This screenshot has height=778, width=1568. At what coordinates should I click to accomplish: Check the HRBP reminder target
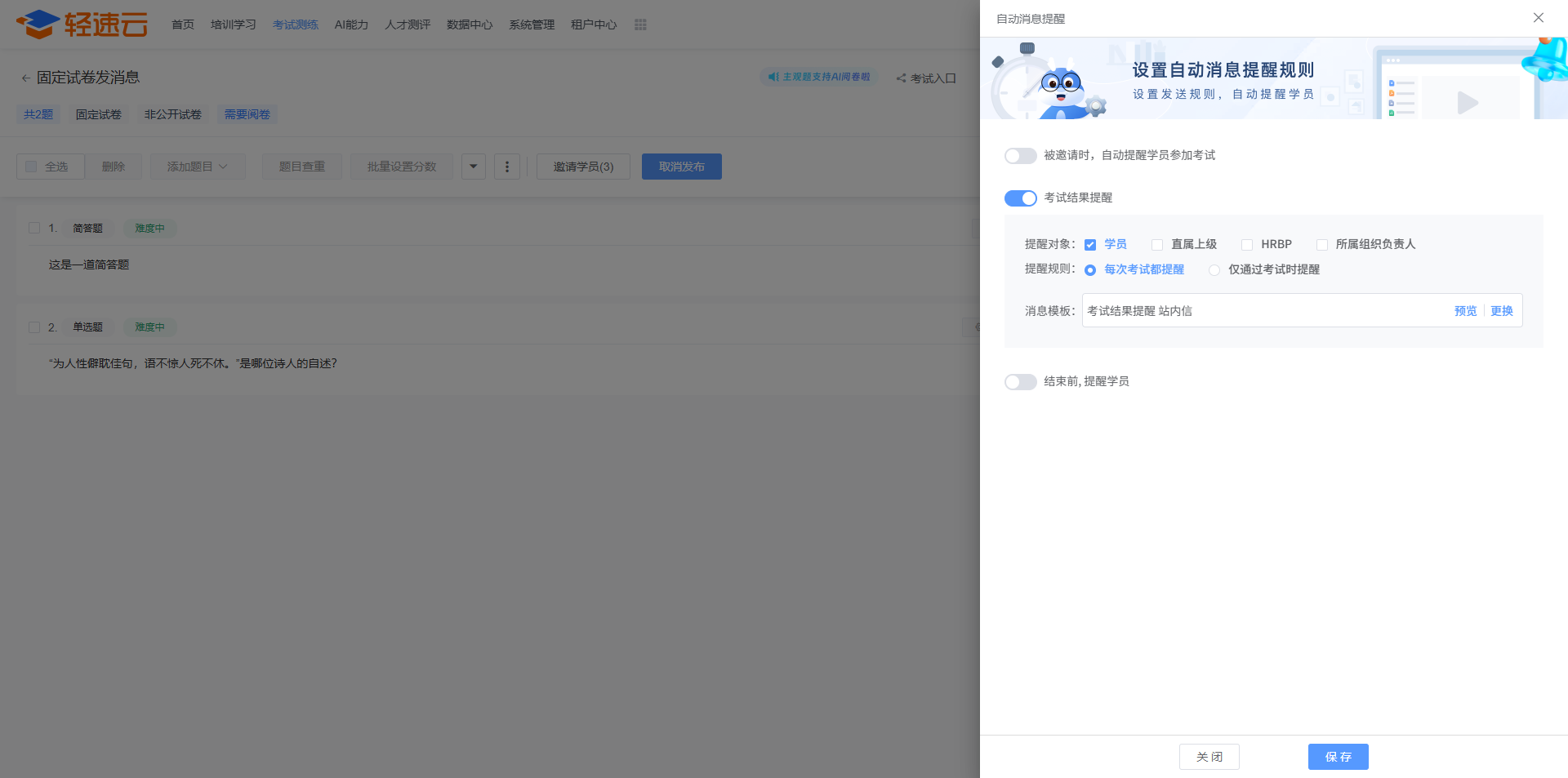(x=1247, y=245)
